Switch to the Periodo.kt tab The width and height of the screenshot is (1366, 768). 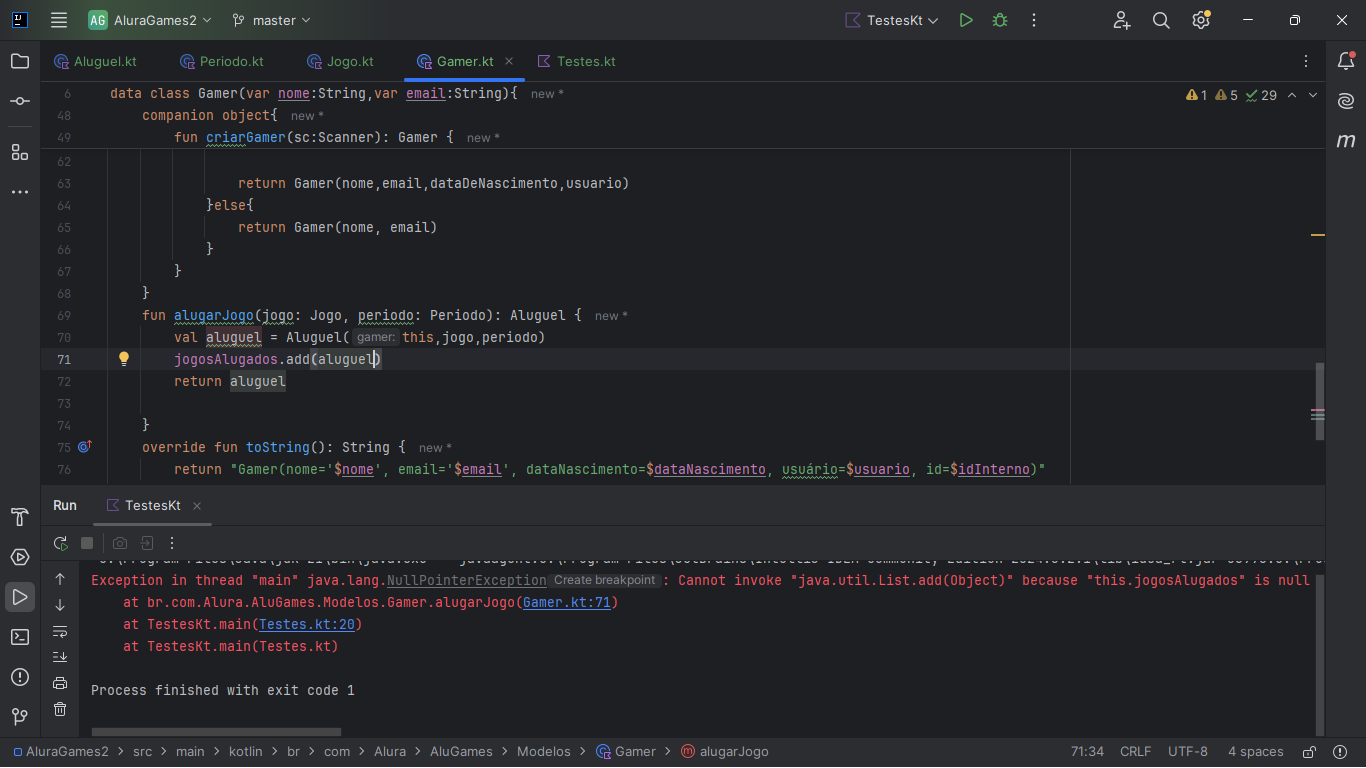coord(222,61)
